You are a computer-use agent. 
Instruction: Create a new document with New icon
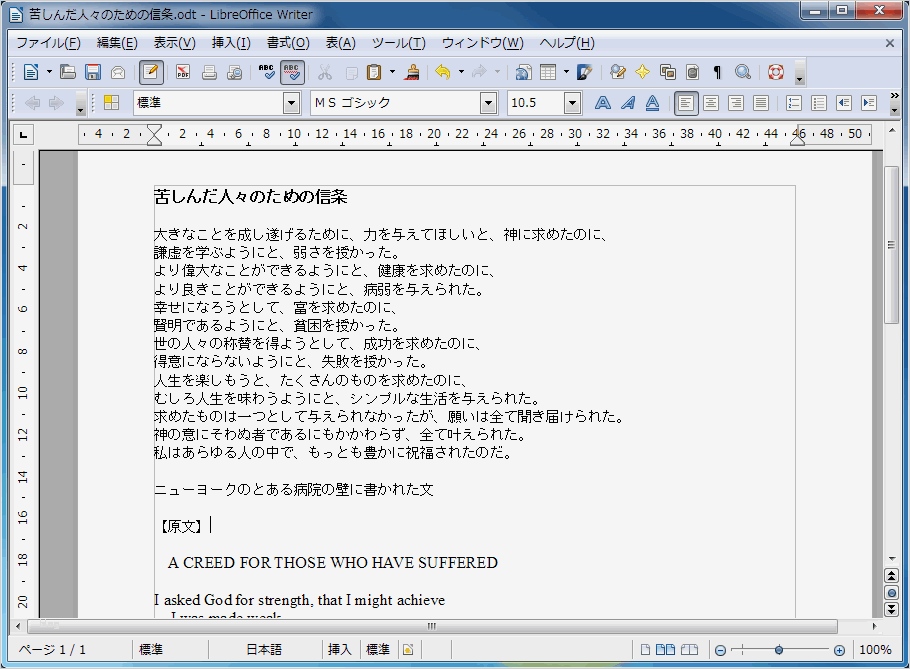(30, 73)
